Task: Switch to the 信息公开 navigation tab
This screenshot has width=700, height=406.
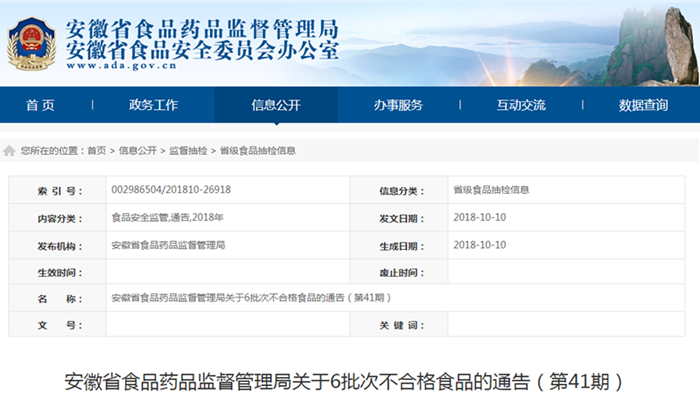Action: (276, 105)
